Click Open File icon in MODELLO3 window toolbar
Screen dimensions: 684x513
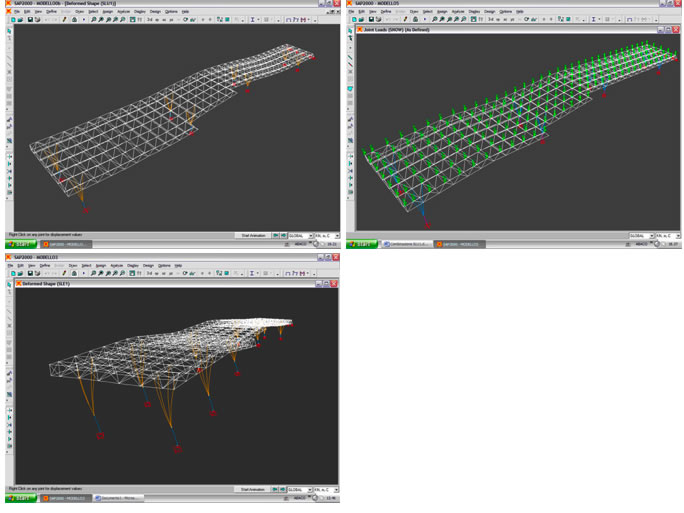coord(21,273)
